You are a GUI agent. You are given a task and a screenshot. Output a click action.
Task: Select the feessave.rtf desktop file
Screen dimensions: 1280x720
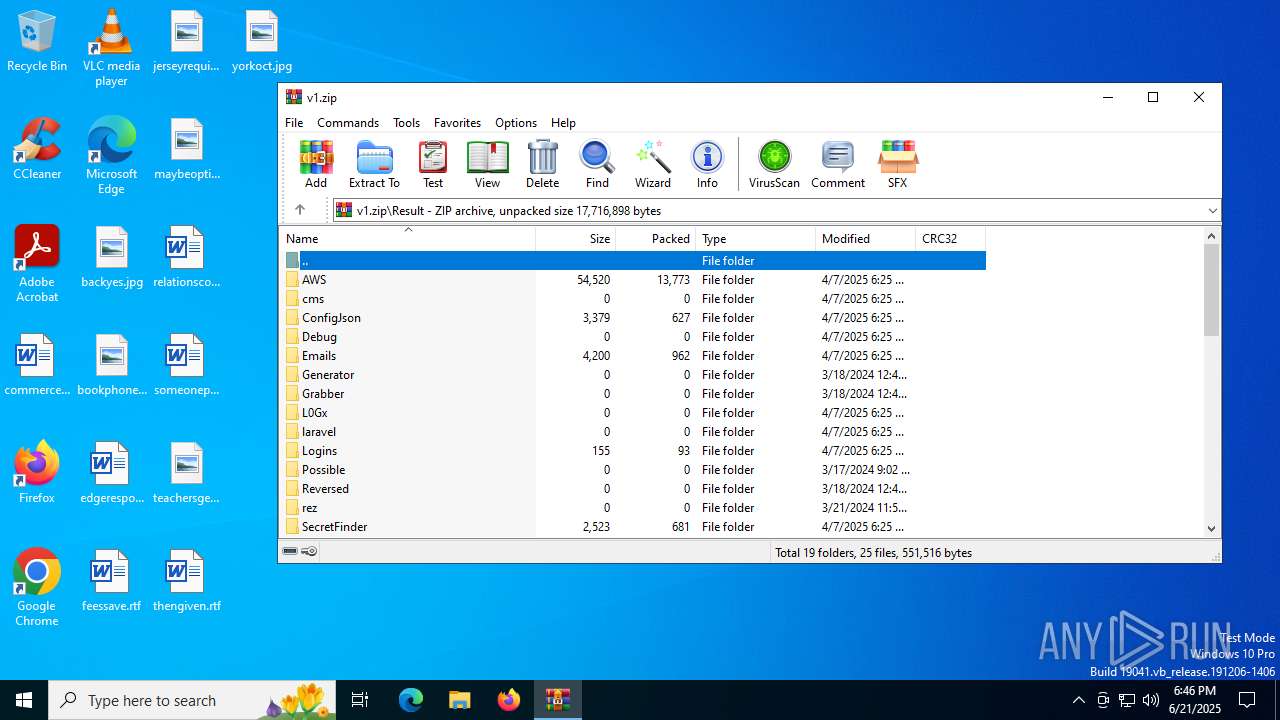111,581
